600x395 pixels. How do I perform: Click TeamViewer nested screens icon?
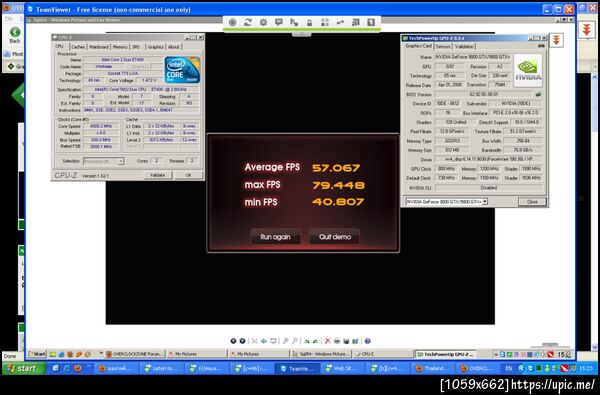pyautogui.click(x=355, y=22)
